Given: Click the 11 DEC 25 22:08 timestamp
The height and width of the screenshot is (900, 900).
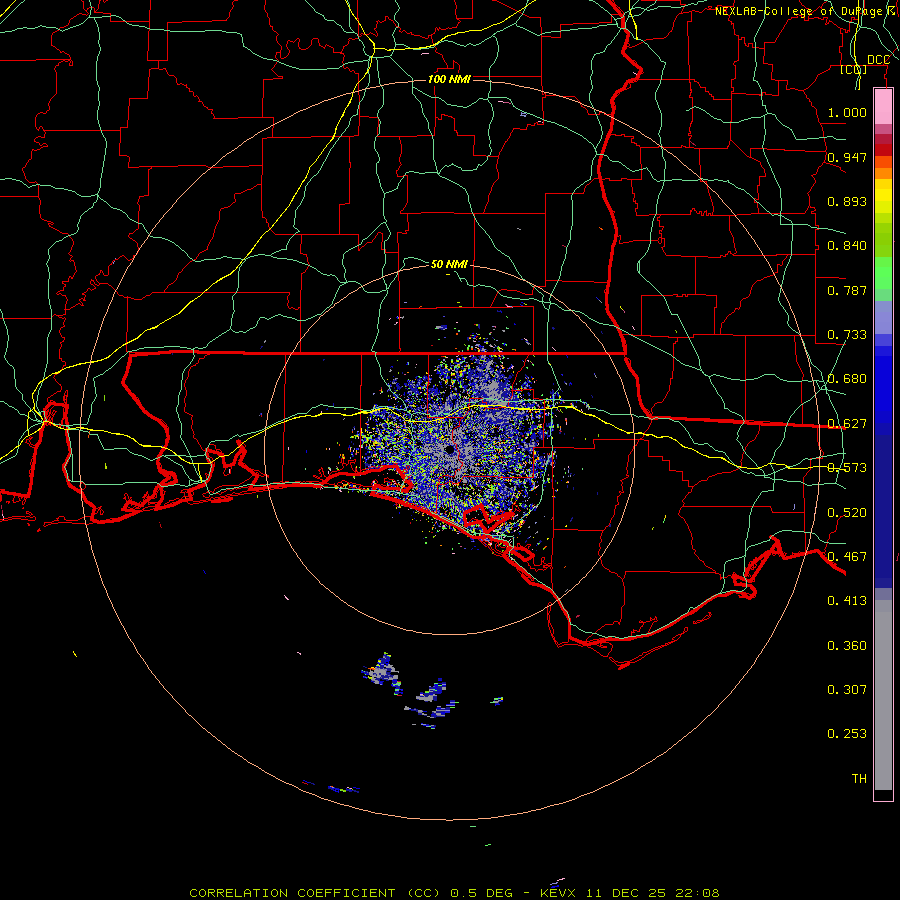Looking at the screenshot, I should (653, 893).
